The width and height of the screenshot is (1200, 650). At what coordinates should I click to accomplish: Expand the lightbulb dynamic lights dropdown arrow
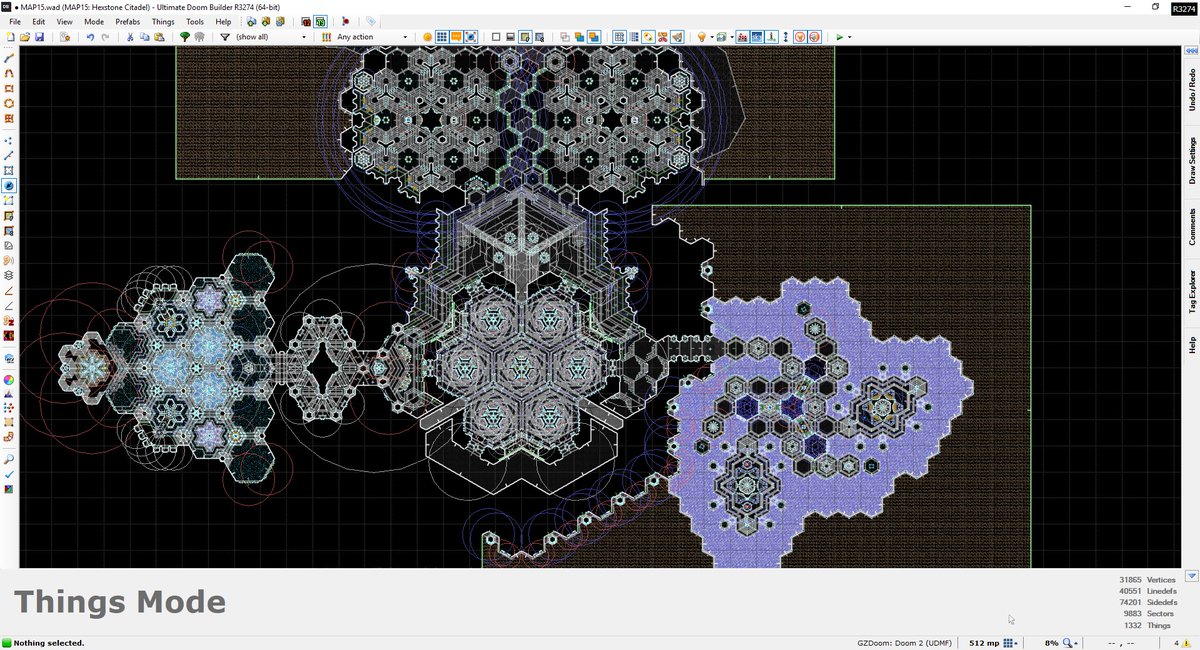tap(712, 37)
